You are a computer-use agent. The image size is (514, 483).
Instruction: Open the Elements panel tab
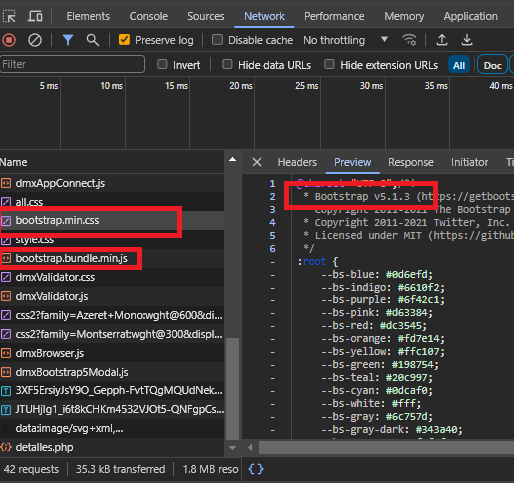click(x=88, y=16)
